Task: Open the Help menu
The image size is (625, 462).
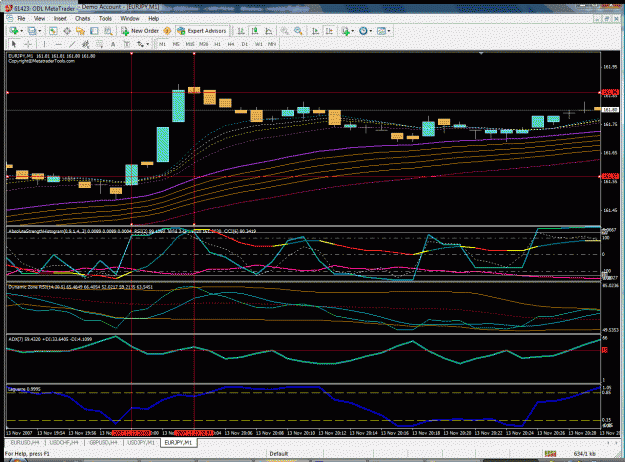Action: 153,18
